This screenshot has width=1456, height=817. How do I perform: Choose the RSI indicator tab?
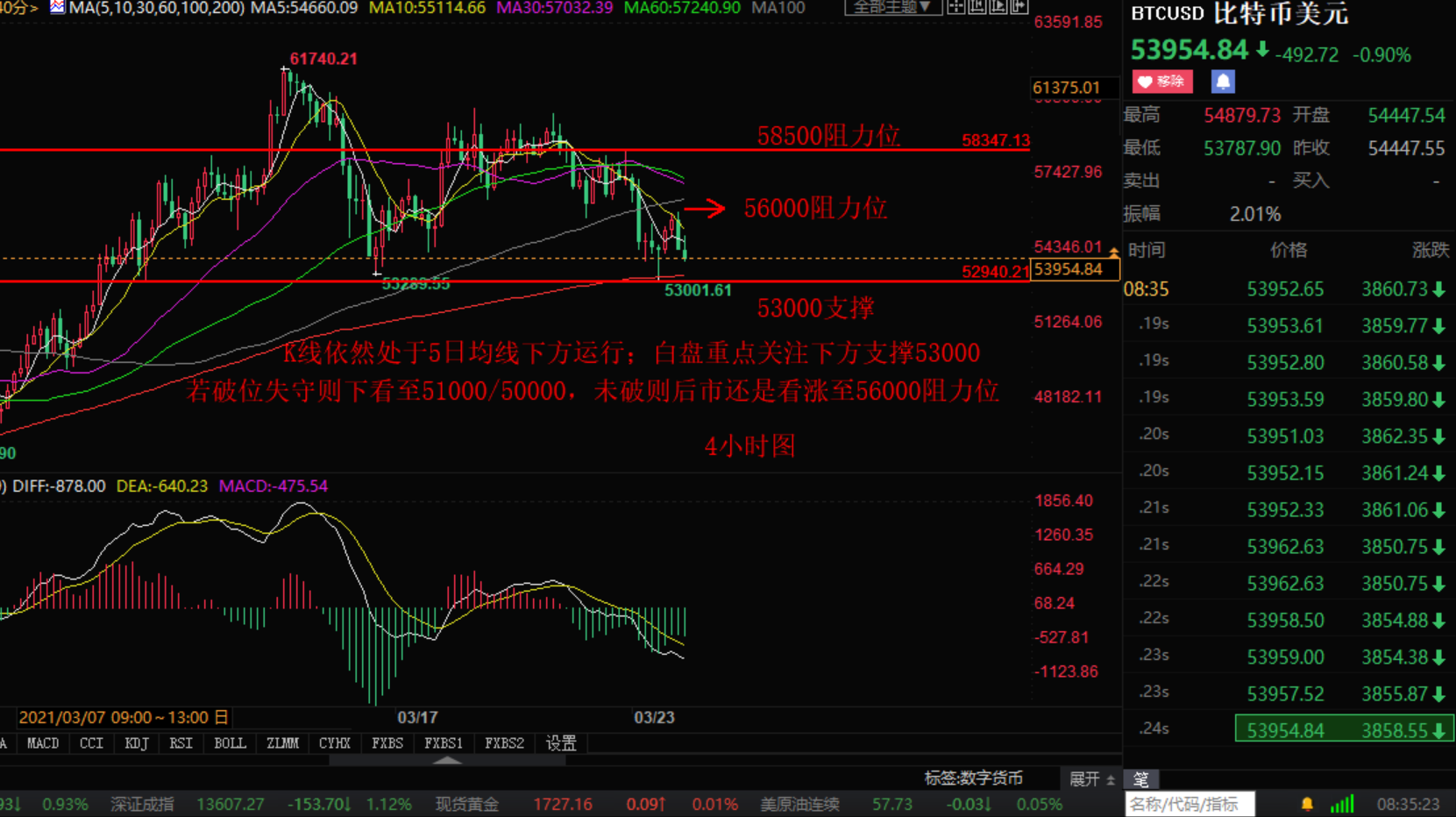pos(181,743)
